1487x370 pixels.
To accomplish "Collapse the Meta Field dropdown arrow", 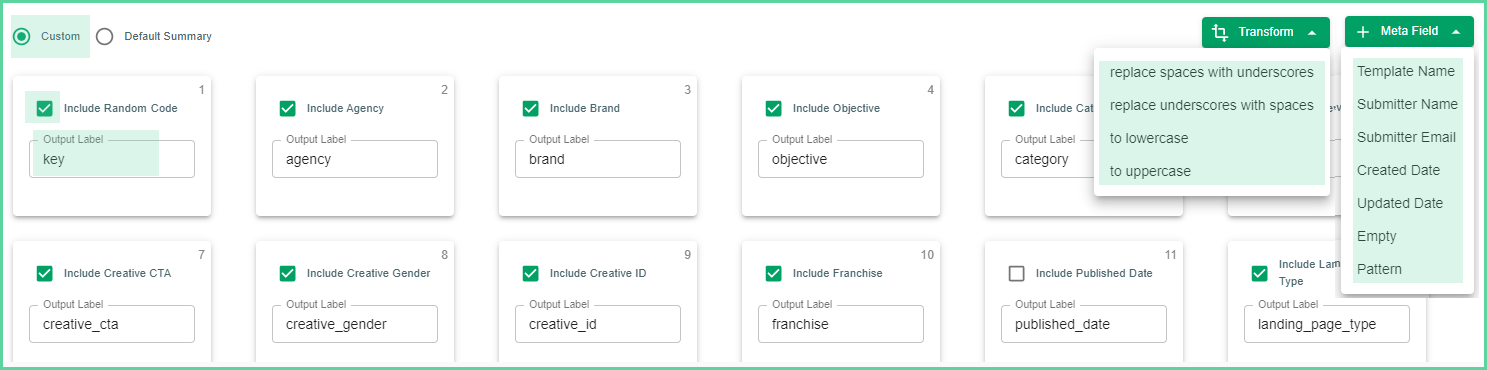I will (x=1455, y=32).
